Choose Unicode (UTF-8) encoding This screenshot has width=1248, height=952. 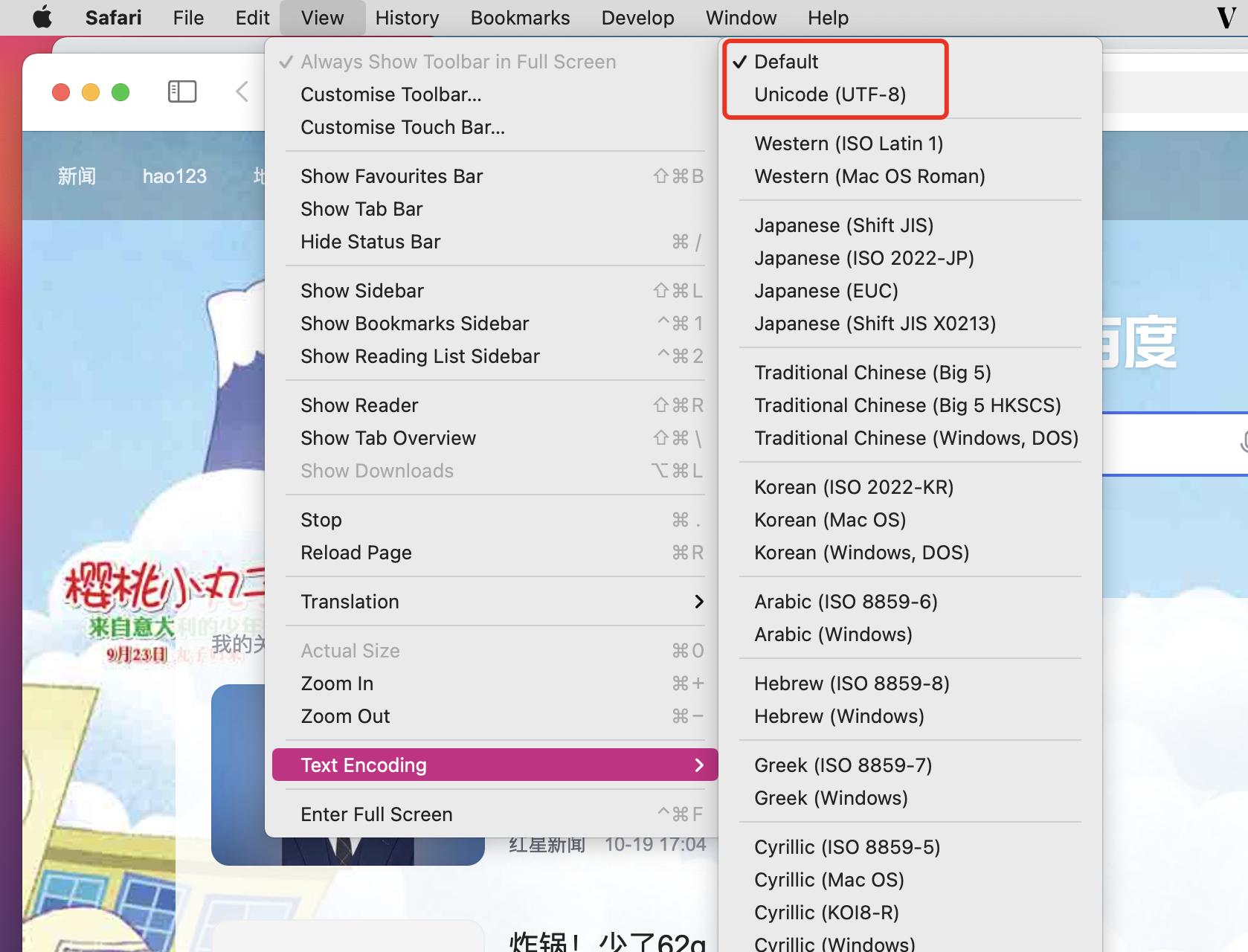830,94
